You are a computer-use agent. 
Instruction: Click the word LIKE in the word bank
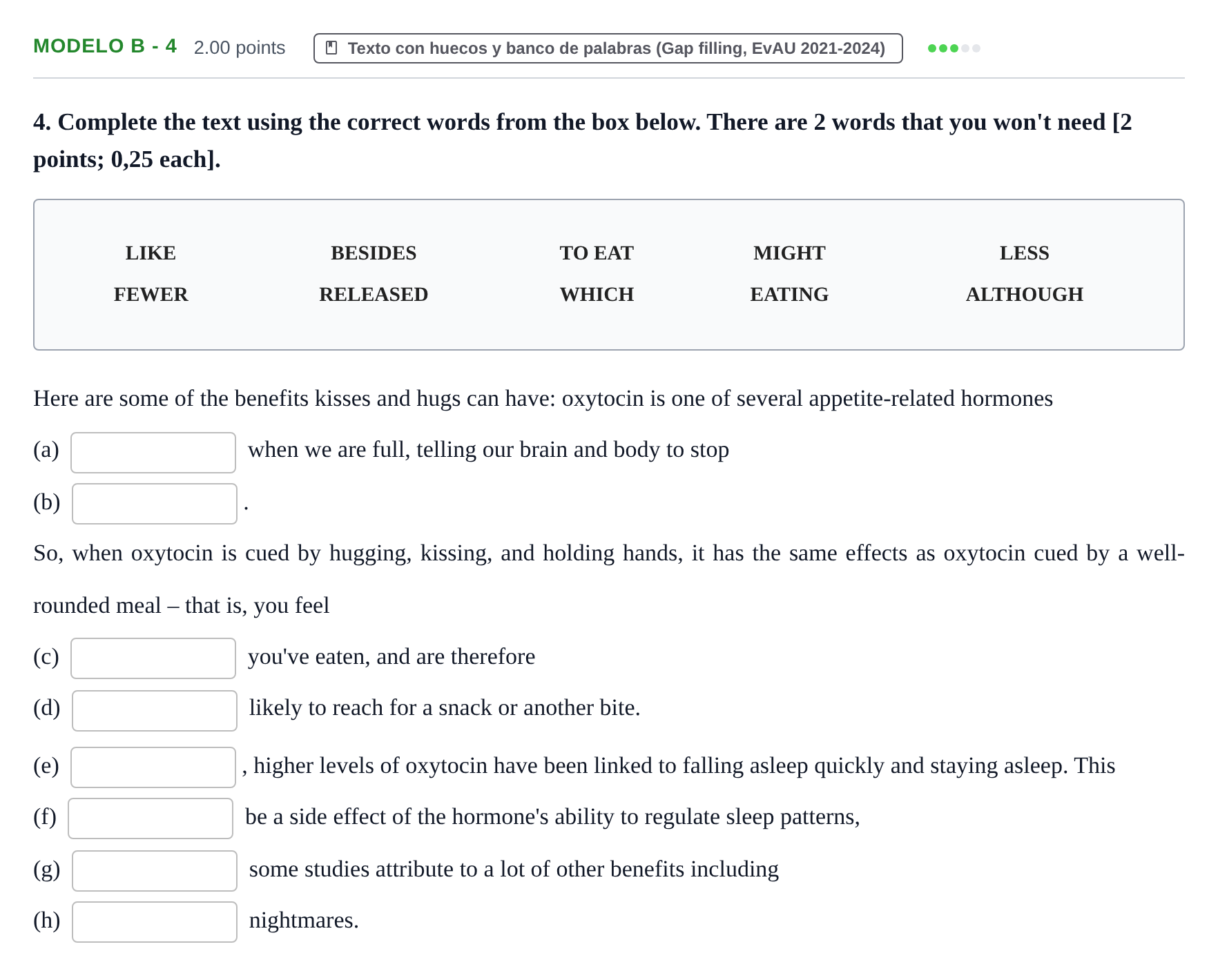[x=151, y=253]
